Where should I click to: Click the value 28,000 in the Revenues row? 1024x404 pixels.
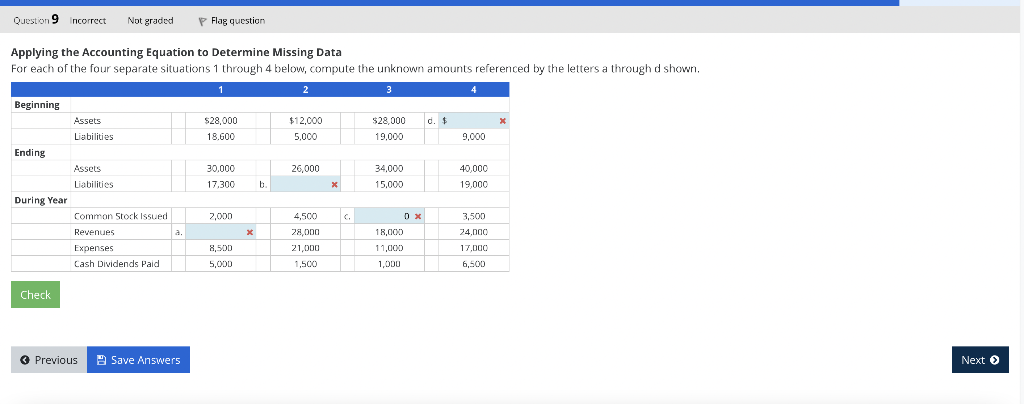click(305, 232)
